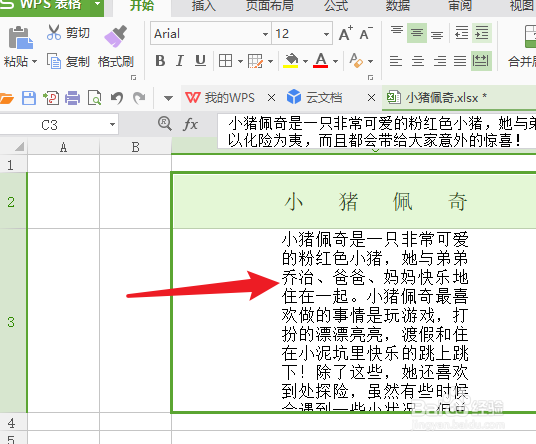Toggle middle vertical alignment
This screenshot has width=536, height=444.
pos(417,33)
